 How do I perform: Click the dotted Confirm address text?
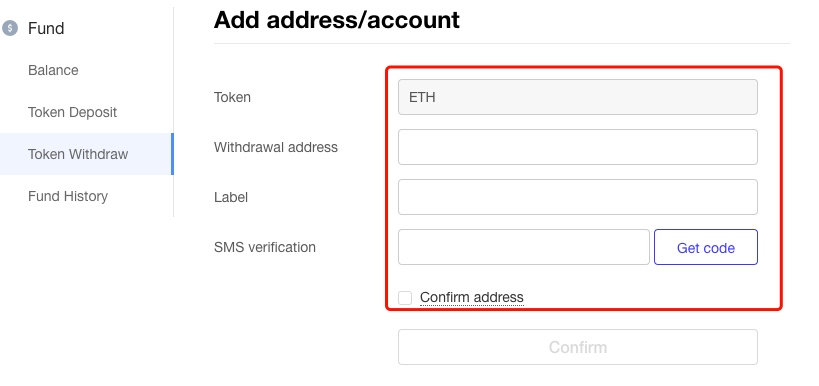(472, 297)
